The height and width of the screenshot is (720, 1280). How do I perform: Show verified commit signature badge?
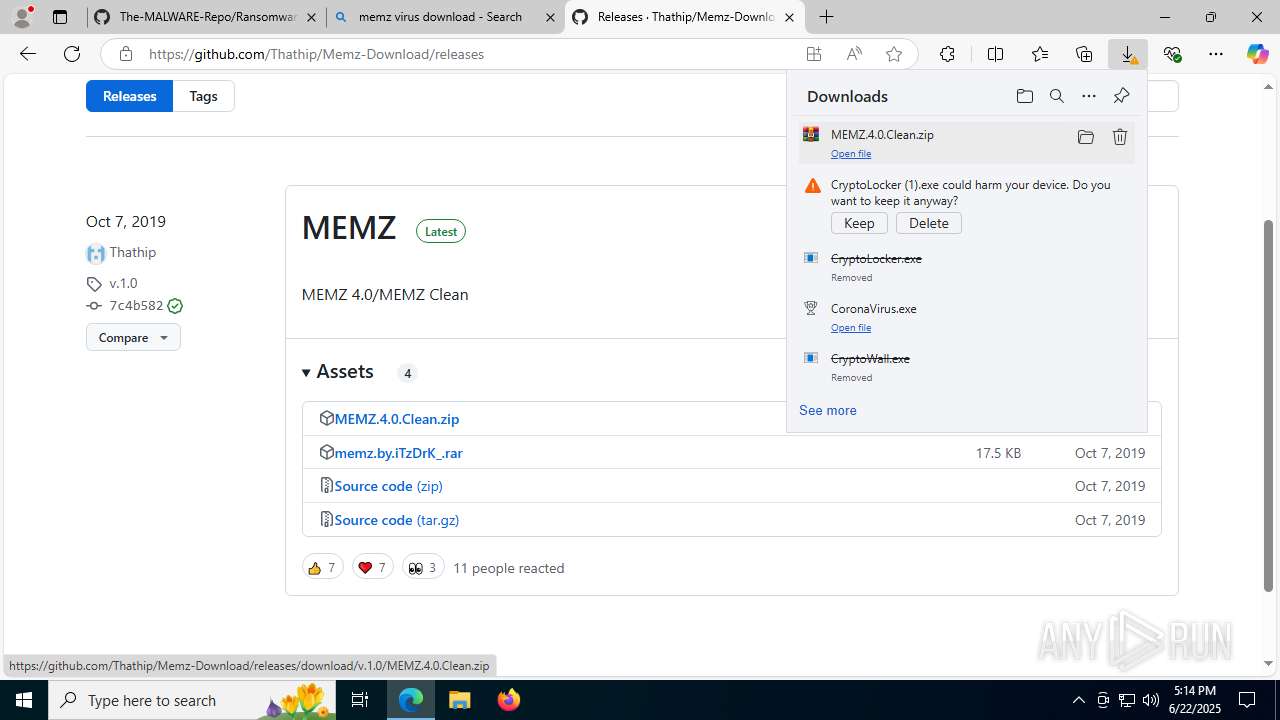coord(175,306)
